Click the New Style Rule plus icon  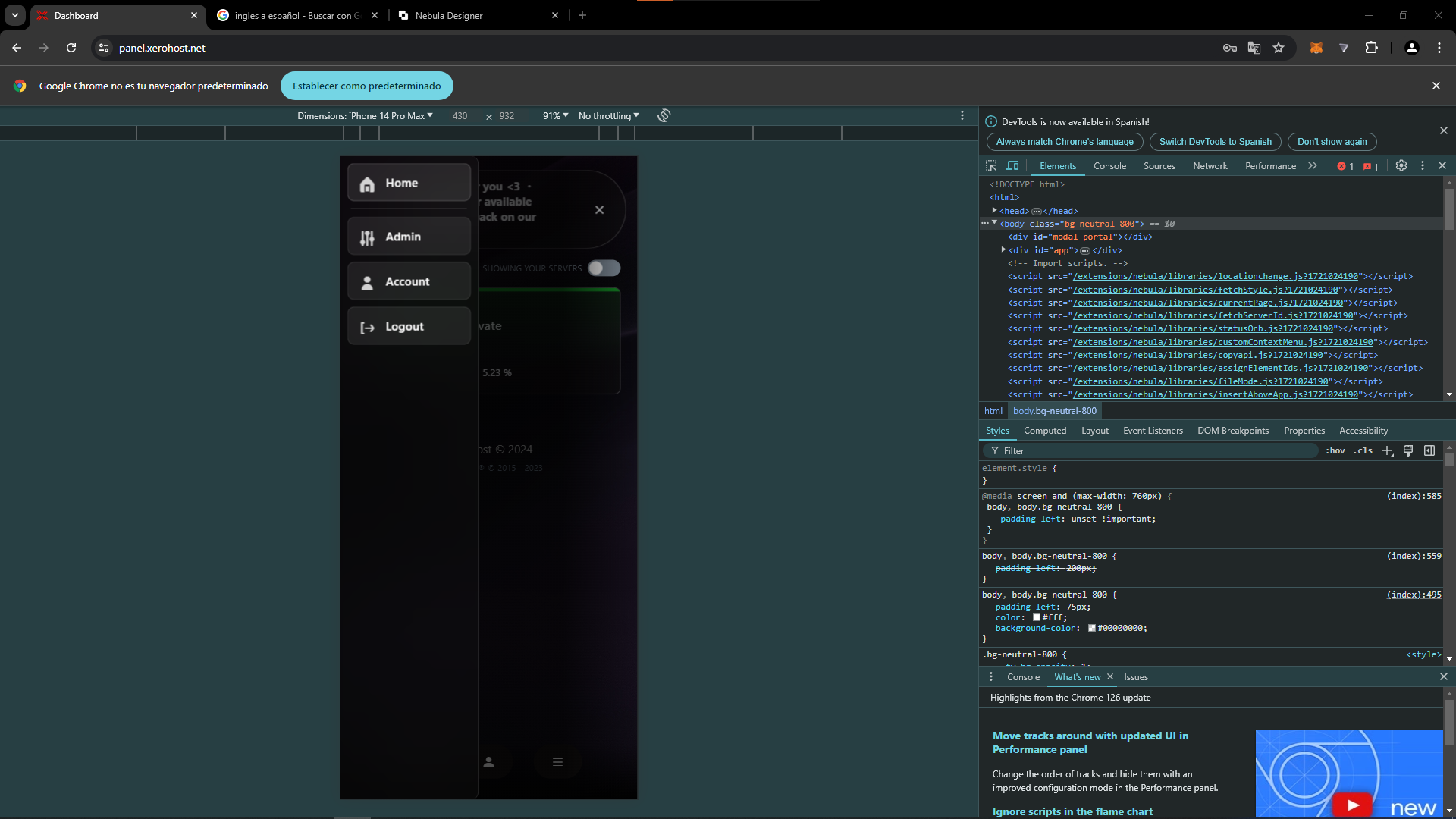[1388, 450]
